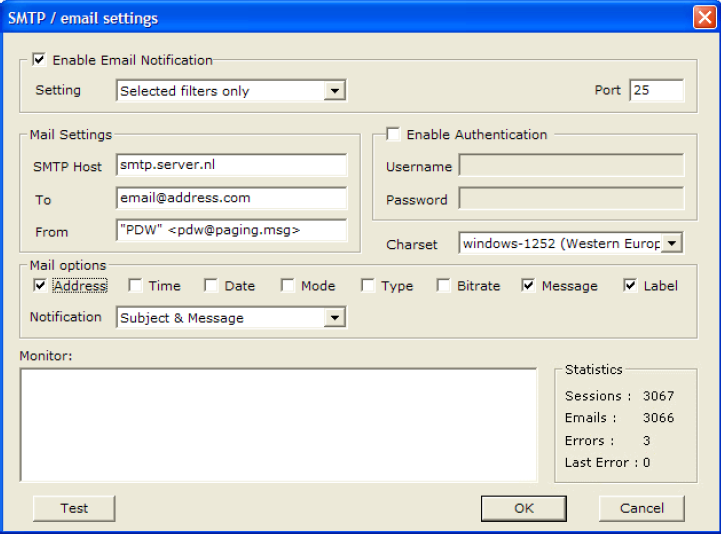Tick the Bitrate checkbox
721x534 pixels.
pyautogui.click(x=443, y=286)
